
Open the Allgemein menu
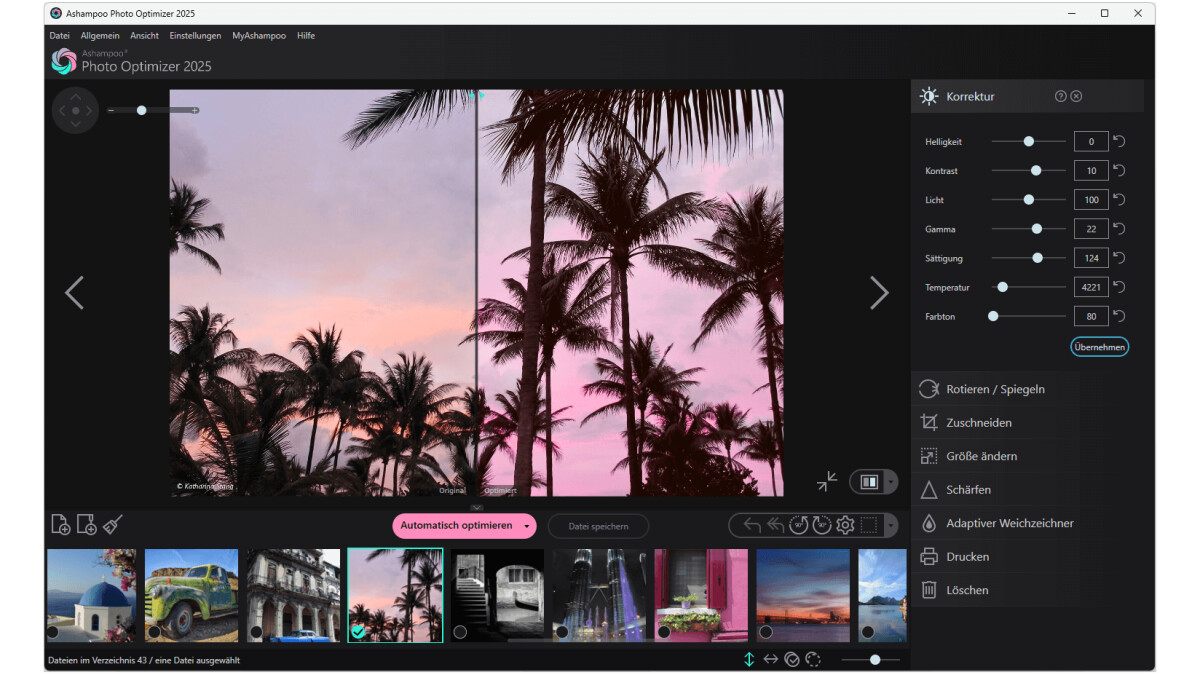(x=100, y=35)
